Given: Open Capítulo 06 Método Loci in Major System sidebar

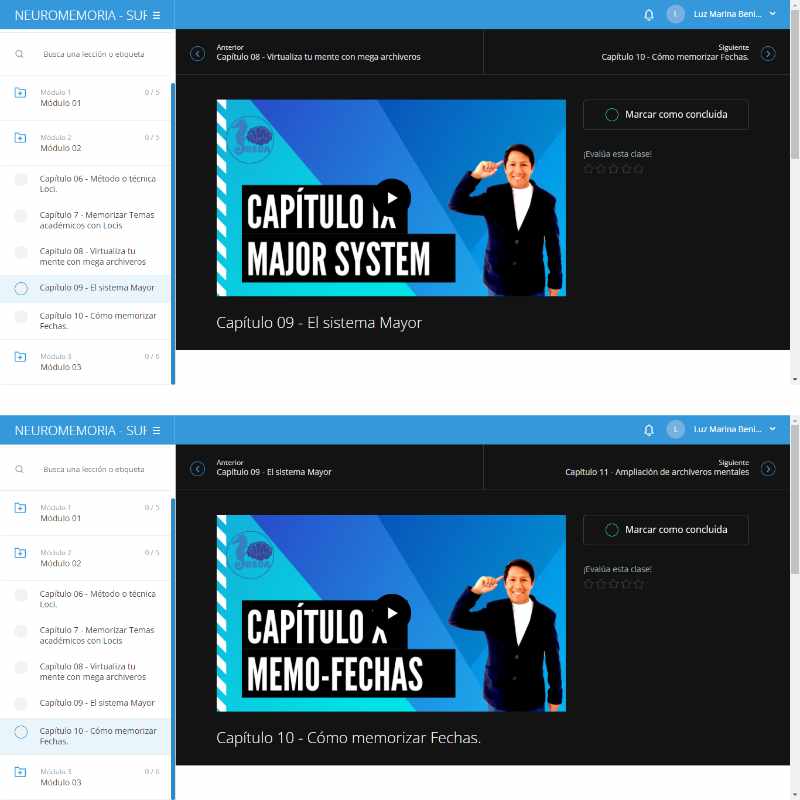Looking at the screenshot, I should 96,183.
